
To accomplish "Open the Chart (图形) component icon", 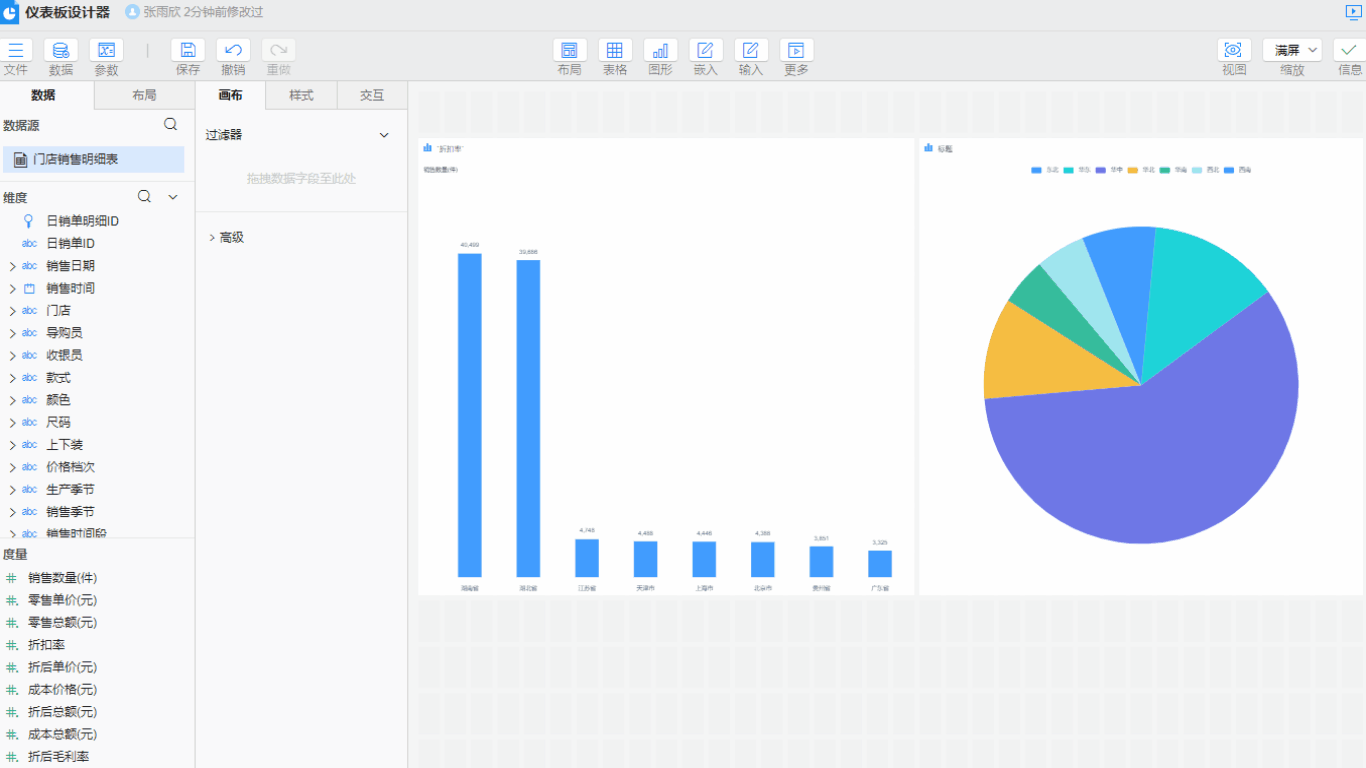I will 660,50.
